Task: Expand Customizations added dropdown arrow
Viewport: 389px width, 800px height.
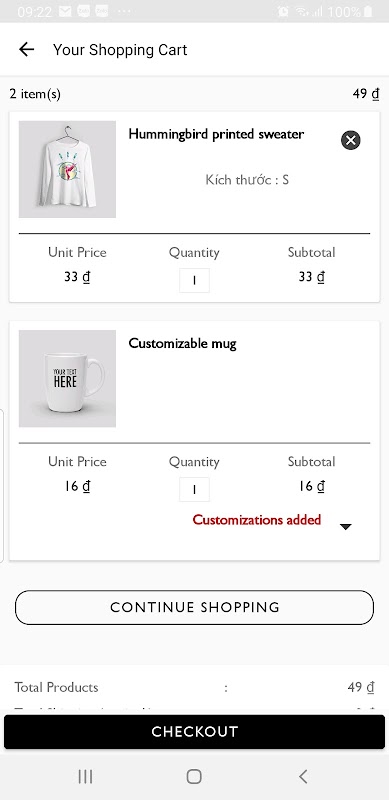Action: [346, 527]
